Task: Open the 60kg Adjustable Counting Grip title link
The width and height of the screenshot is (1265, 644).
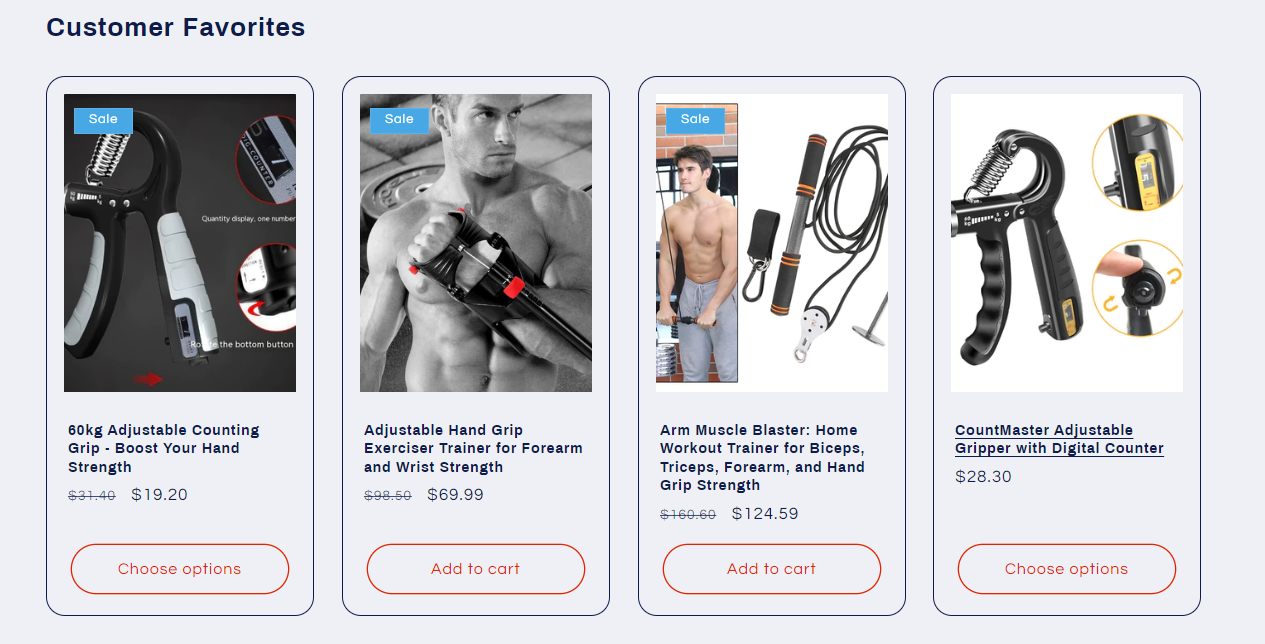Action: click(164, 448)
